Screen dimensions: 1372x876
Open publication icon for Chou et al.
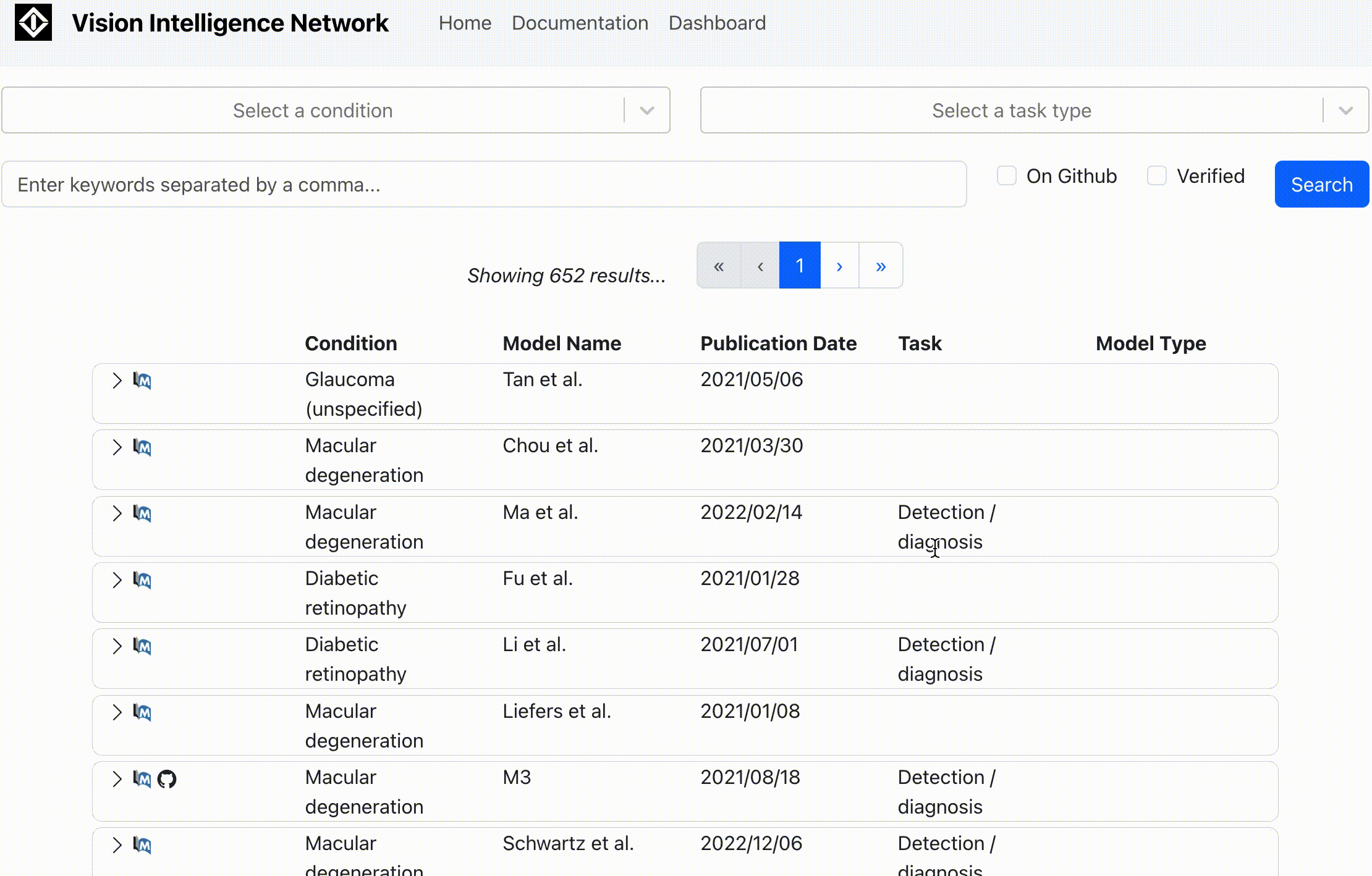pos(142,447)
